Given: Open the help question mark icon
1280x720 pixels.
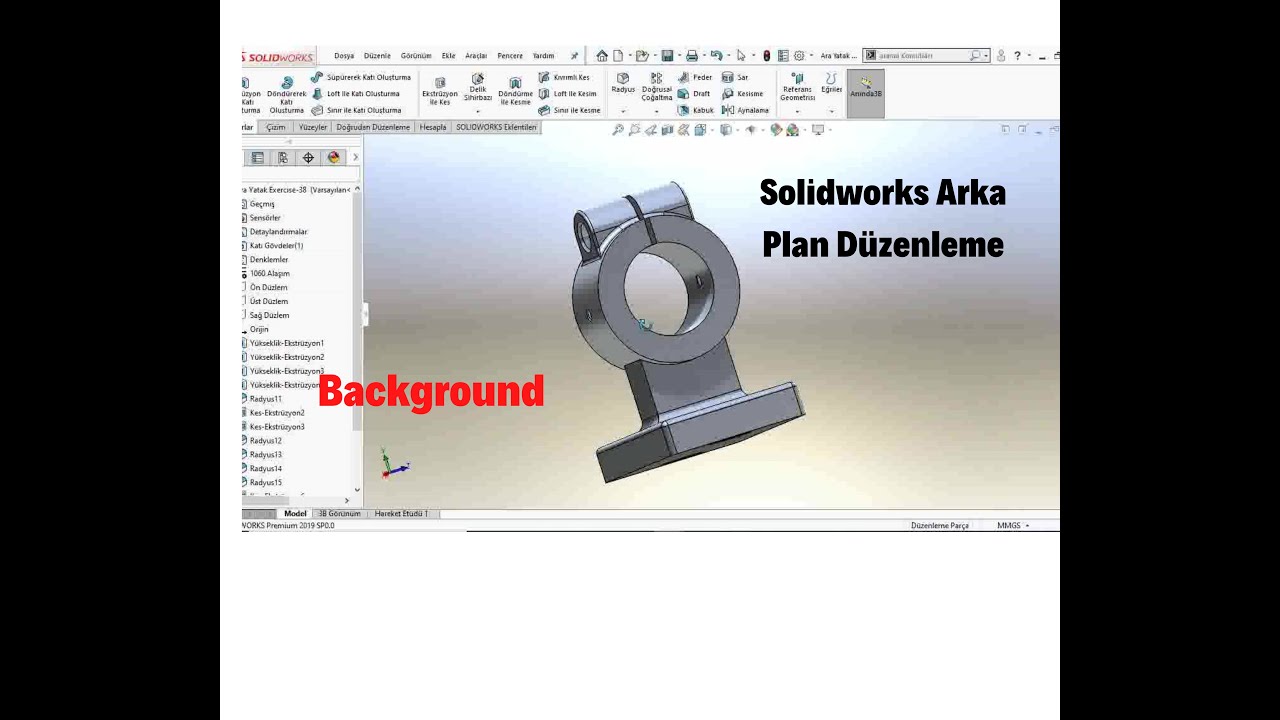Looking at the screenshot, I should pos(1017,56).
